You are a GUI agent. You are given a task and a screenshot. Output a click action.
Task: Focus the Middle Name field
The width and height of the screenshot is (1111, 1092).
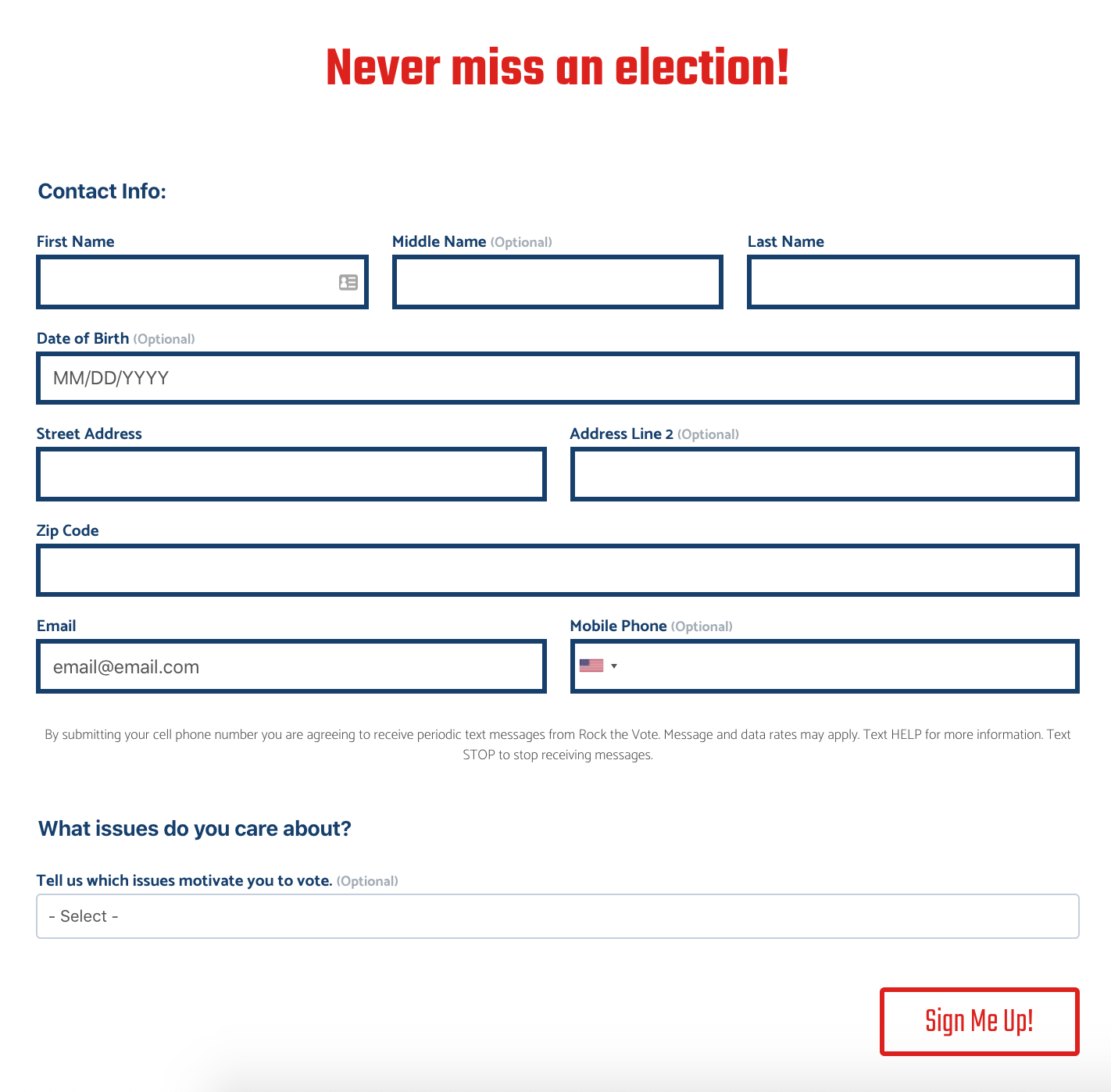(x=558, y=282)
